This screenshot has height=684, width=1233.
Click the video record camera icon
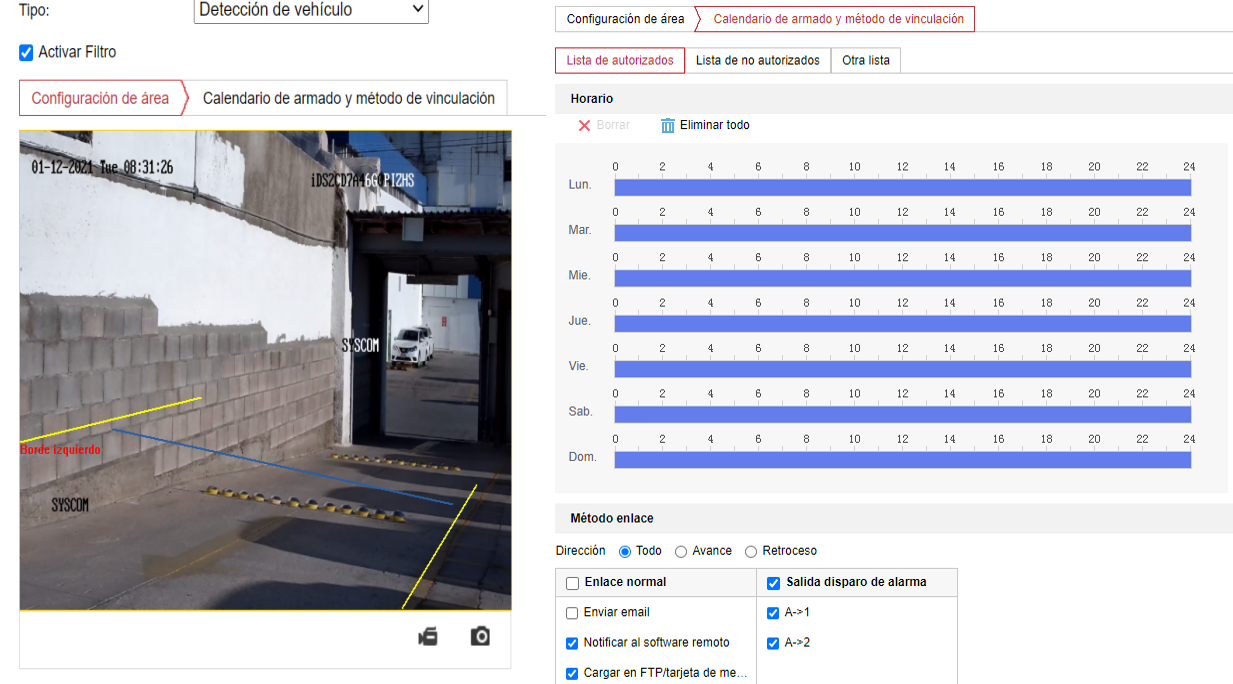coord(428,637)
